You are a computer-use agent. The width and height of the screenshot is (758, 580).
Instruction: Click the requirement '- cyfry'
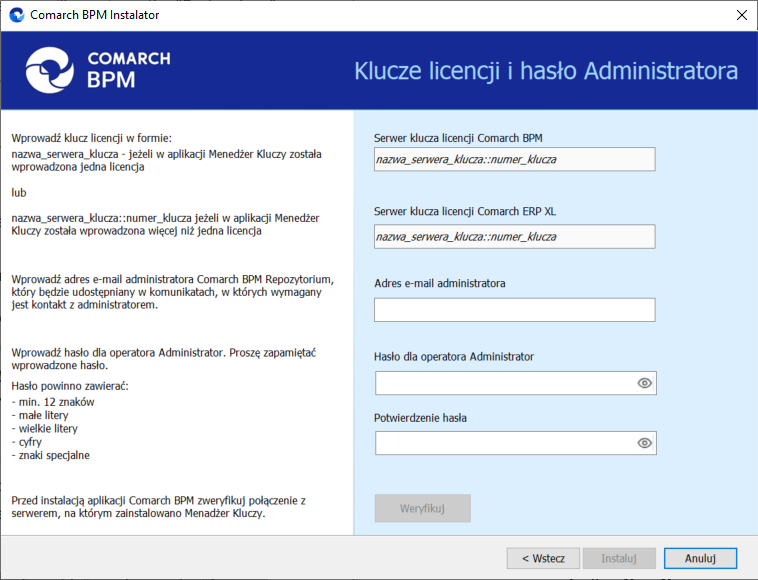click(x=27, y=442)
